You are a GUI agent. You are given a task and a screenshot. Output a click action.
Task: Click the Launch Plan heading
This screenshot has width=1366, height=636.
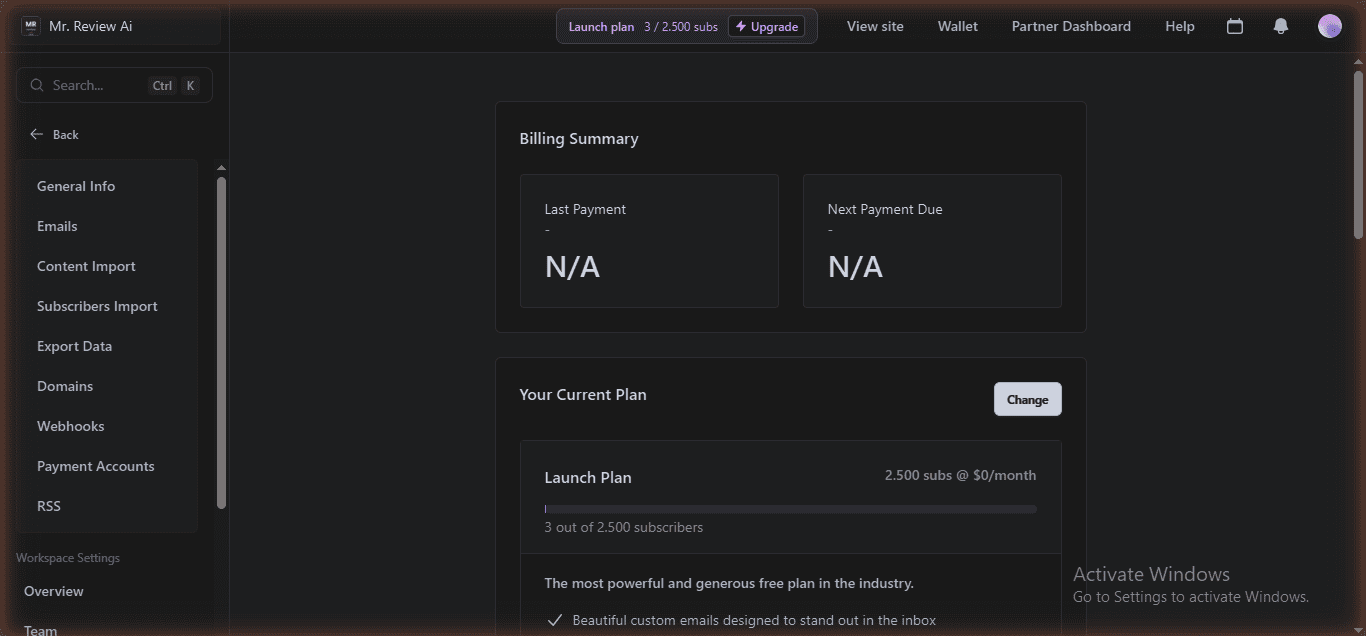(588, 477)
